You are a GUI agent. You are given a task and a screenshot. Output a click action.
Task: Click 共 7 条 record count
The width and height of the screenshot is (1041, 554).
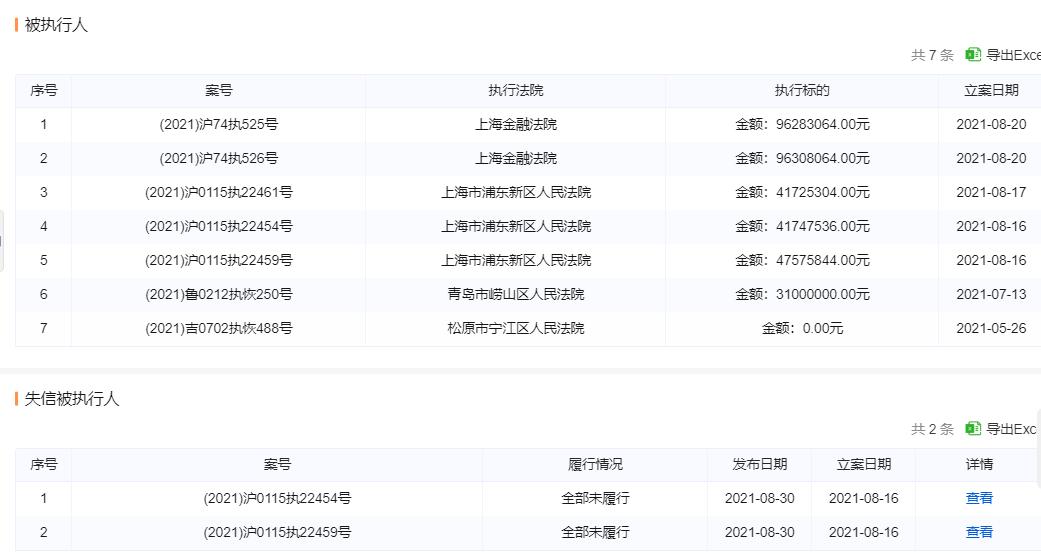932,55
